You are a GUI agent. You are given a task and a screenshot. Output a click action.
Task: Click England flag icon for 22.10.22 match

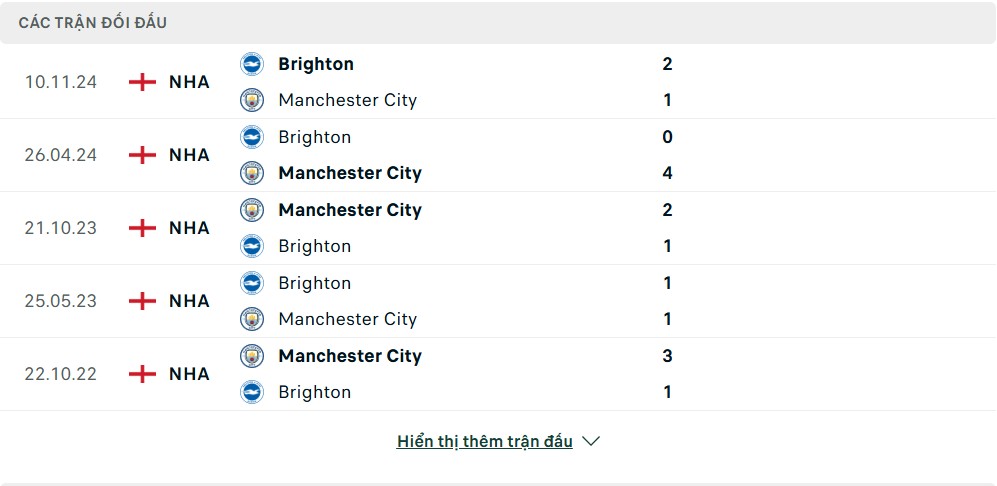[142, 374]
